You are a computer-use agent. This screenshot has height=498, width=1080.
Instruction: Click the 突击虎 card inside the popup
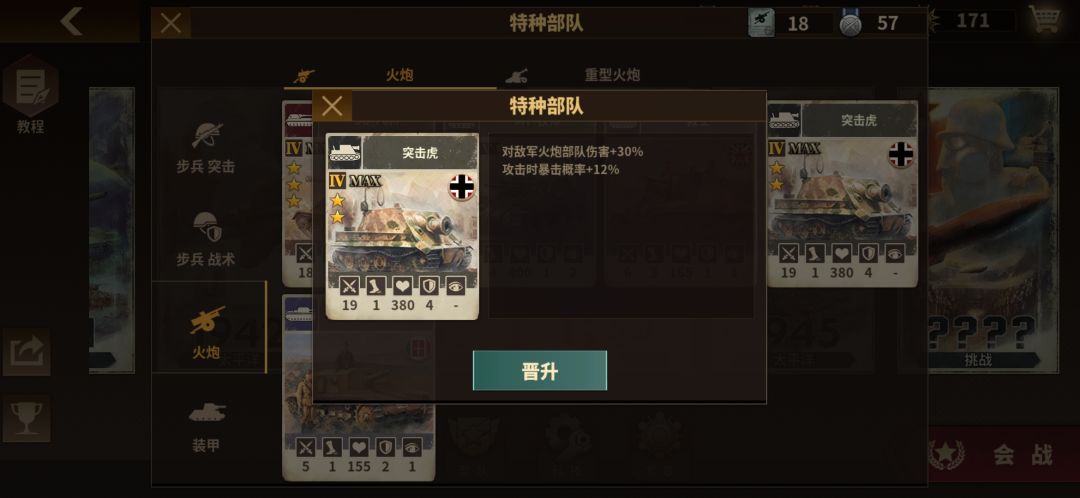pos(402,227)
